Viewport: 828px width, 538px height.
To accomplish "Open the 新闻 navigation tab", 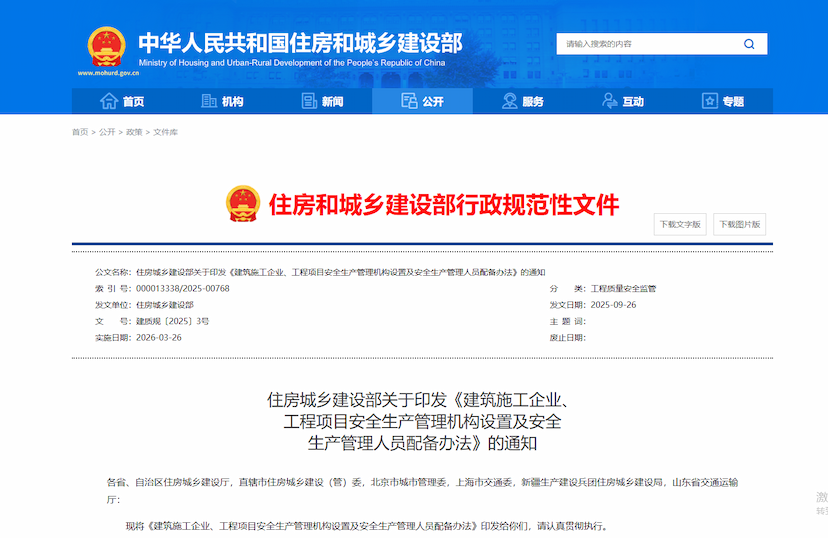I will [333, 102].
